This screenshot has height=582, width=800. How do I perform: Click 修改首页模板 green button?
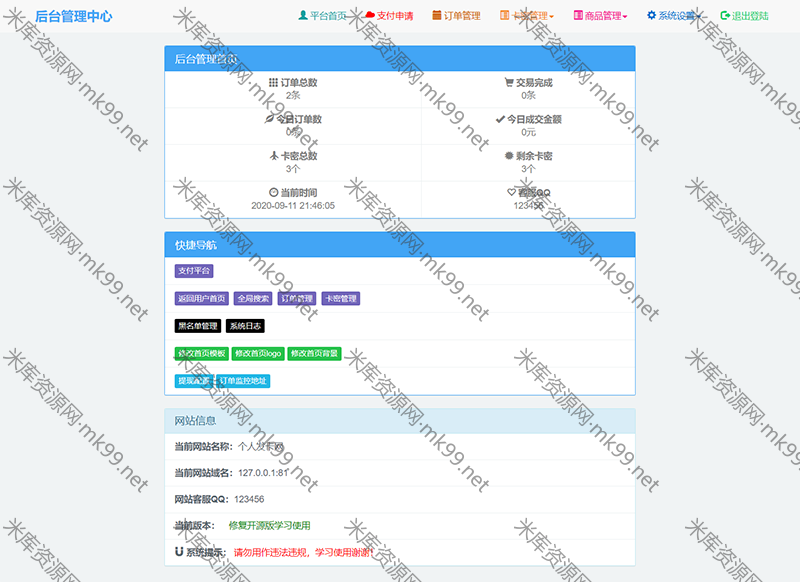[x=202, y=353]
